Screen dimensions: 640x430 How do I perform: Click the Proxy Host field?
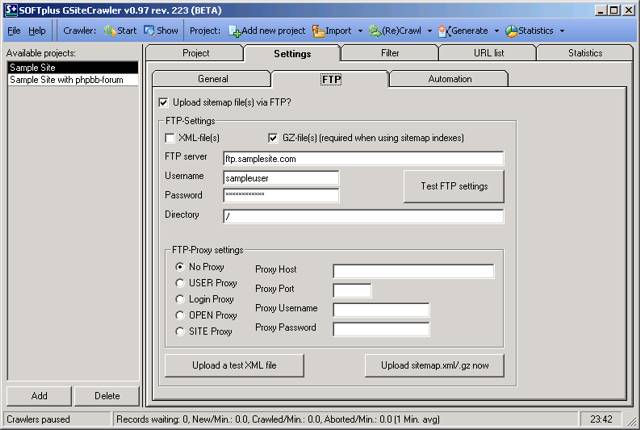[x=413, y=271]
